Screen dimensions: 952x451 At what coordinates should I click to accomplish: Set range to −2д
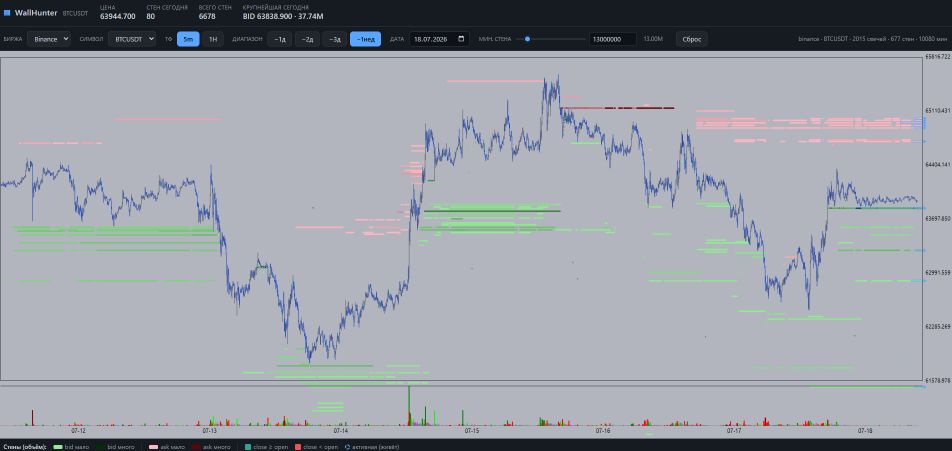tap(307, 39)
